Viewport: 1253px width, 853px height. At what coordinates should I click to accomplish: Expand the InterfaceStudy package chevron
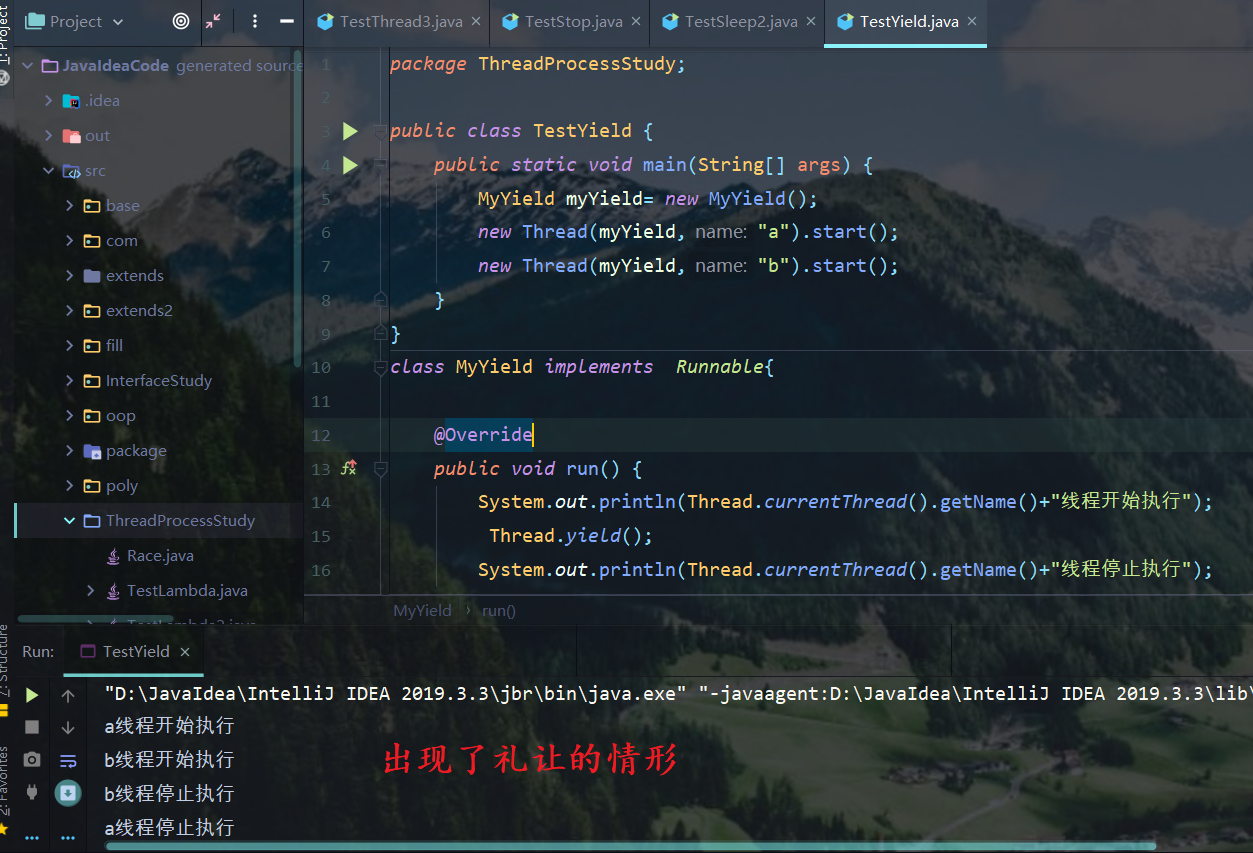[69, 381]
